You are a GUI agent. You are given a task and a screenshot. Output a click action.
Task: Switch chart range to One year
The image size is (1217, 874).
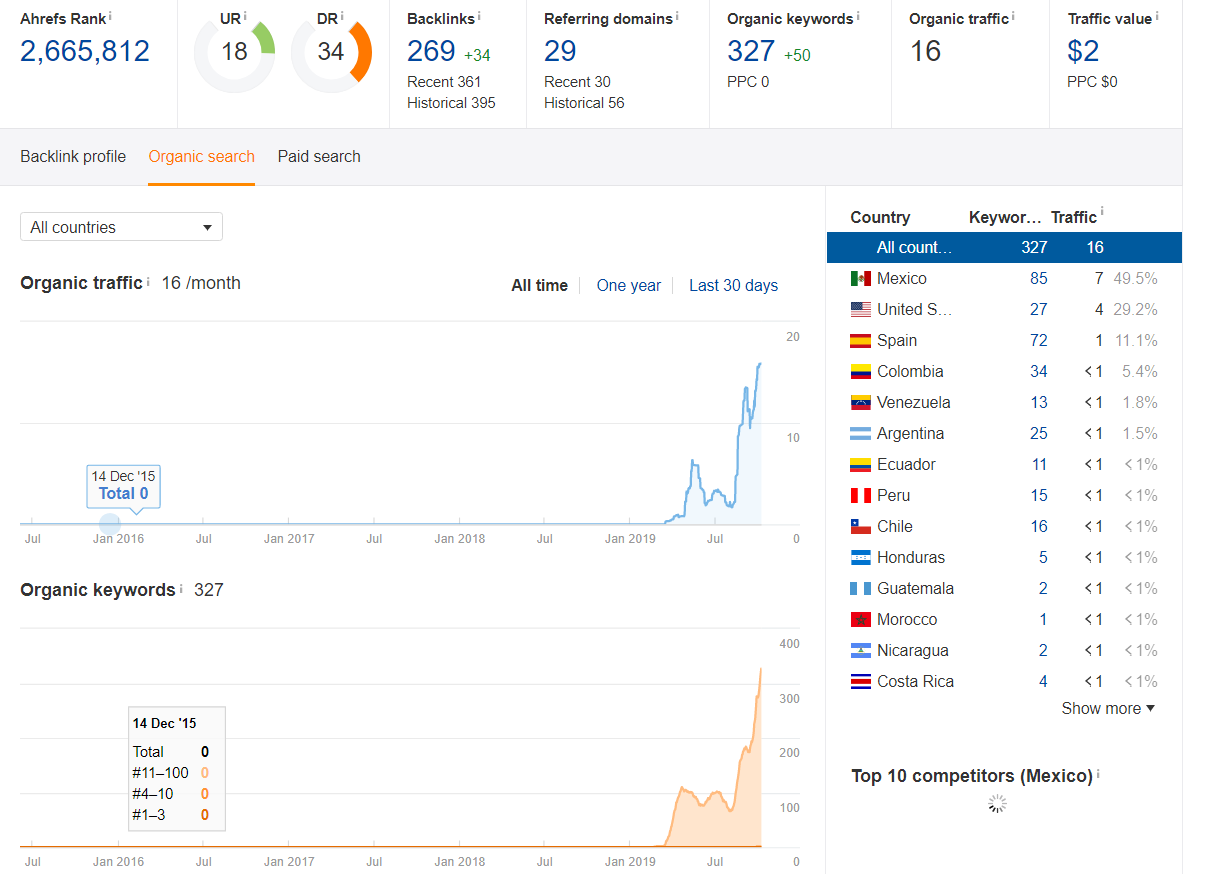tap(628, 285)
